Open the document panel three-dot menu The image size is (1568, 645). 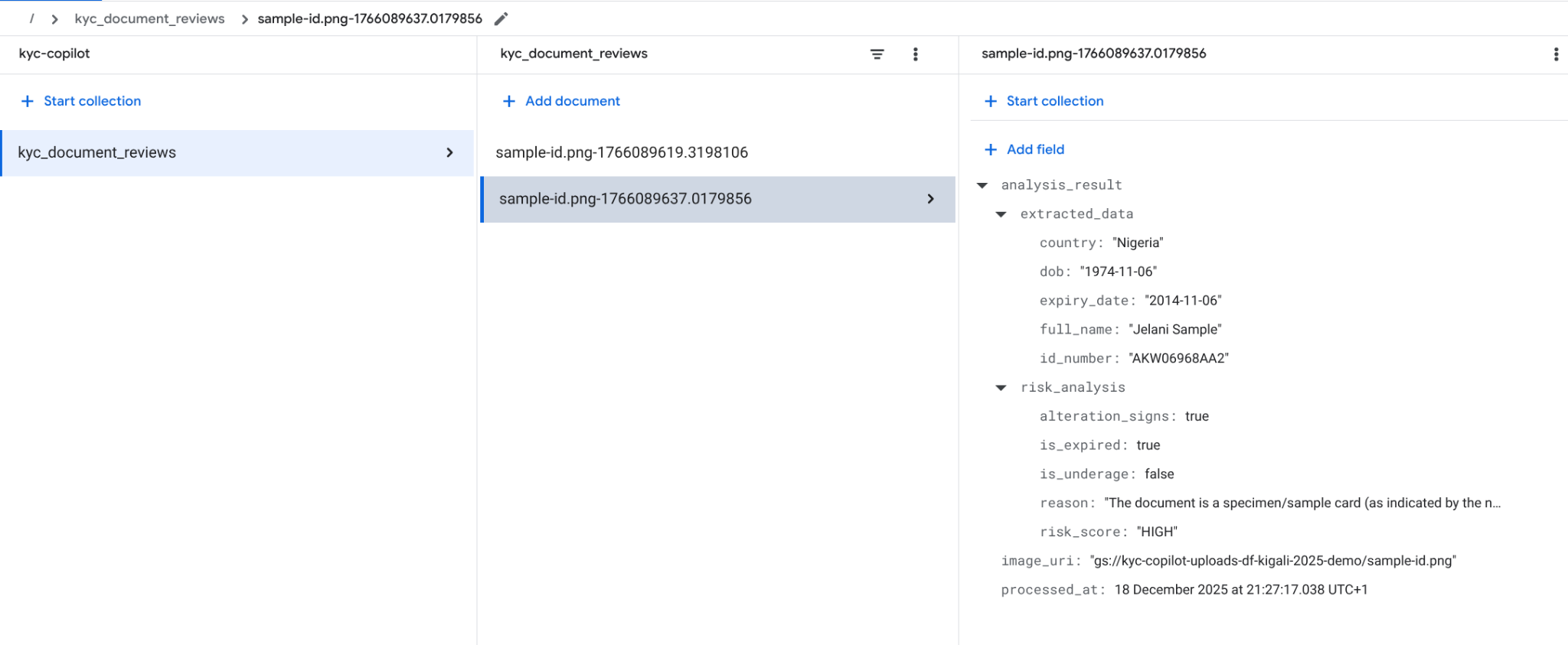click(1555, 54)
